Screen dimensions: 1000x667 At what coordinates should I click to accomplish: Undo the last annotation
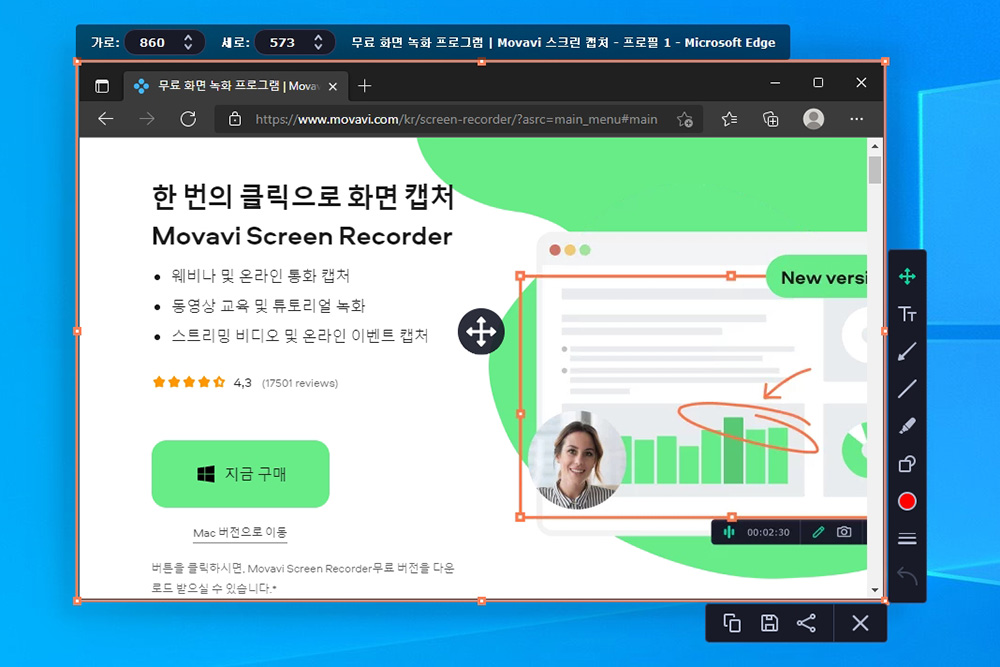tap(907, 576)
